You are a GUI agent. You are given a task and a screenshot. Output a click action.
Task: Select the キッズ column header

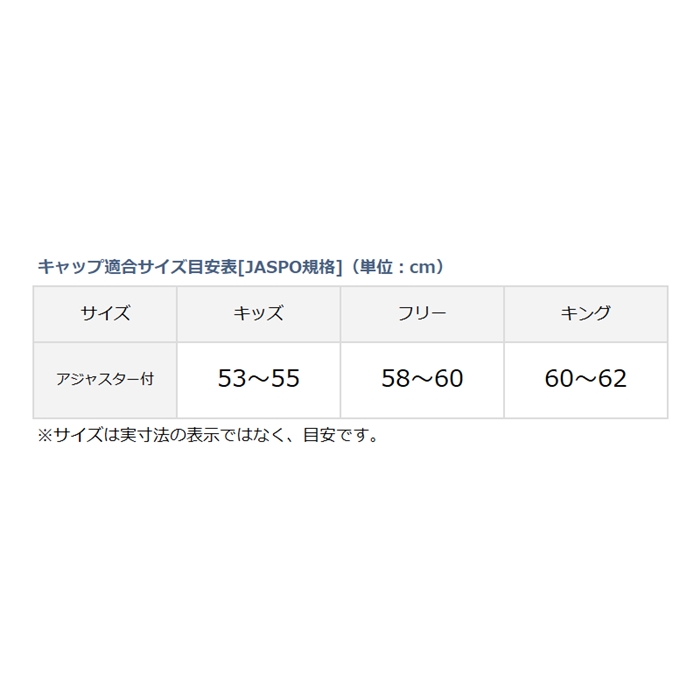pos(258,314)
